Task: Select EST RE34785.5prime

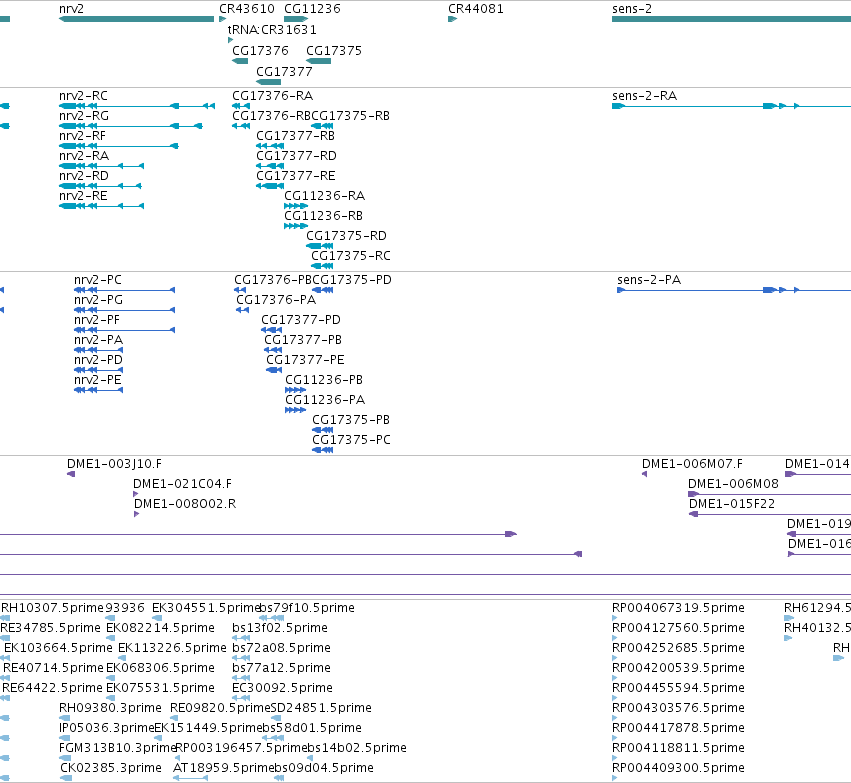Action: coord(50,628)
